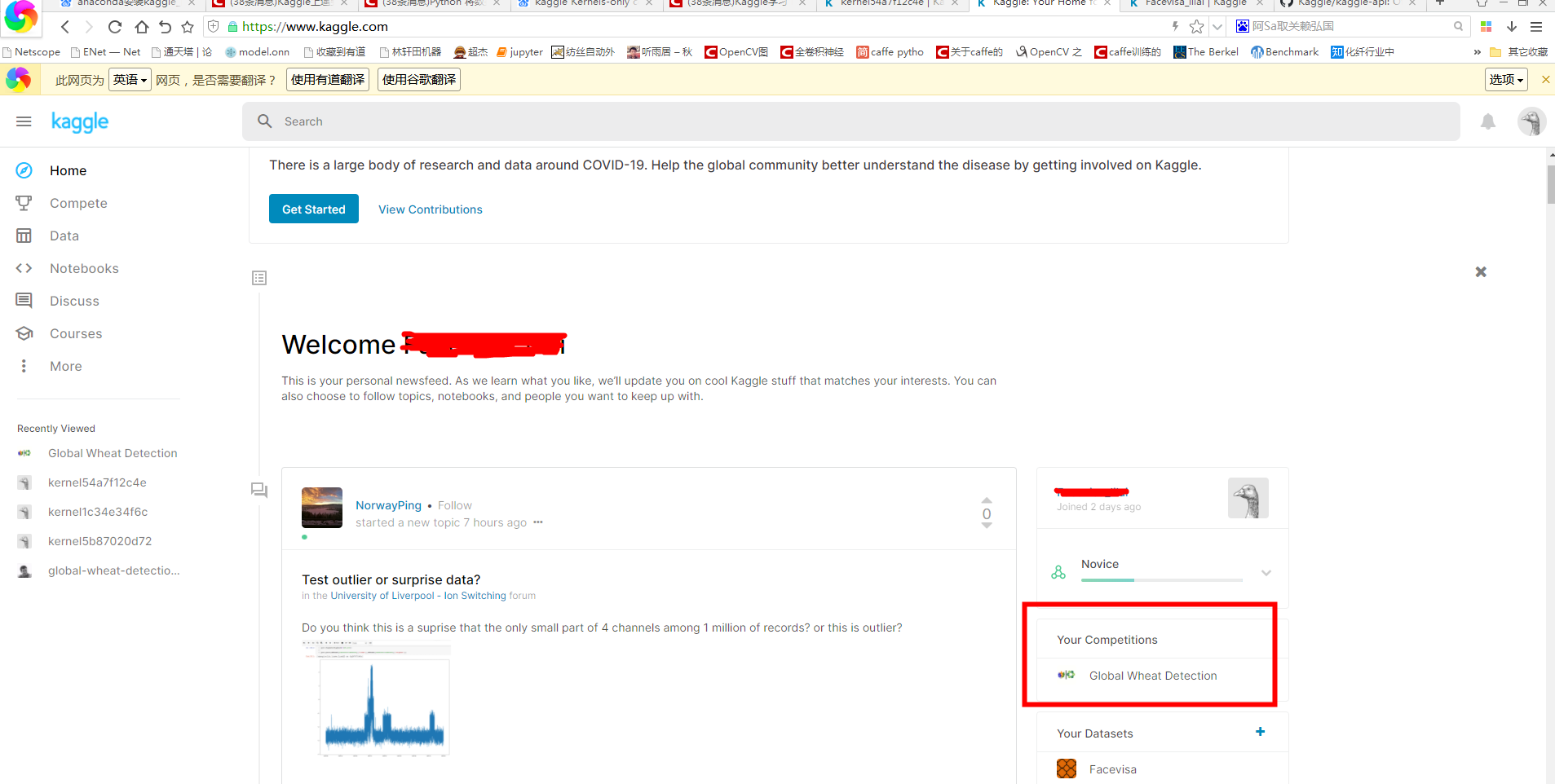Follow the user NorwayPing

point(454,505)
